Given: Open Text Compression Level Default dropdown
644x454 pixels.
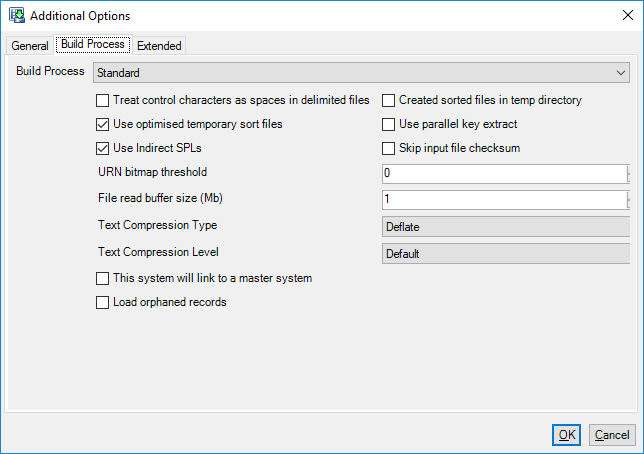Looking at the screenshot, I should pyautogui.click(x=506, y=254).
